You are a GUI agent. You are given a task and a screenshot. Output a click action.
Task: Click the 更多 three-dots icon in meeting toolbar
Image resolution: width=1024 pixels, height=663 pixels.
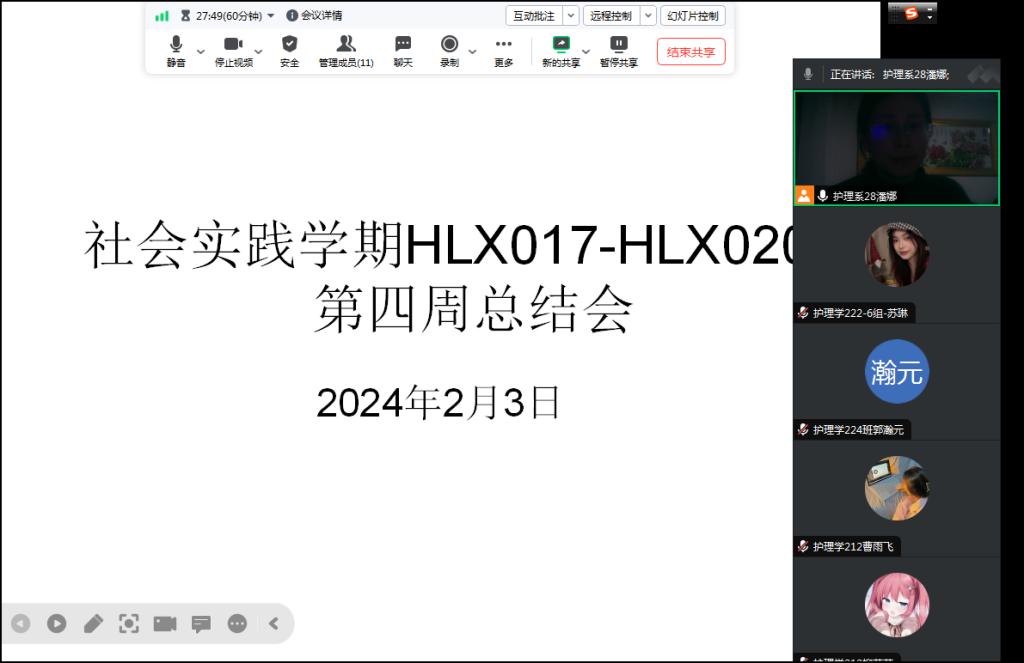503,50
